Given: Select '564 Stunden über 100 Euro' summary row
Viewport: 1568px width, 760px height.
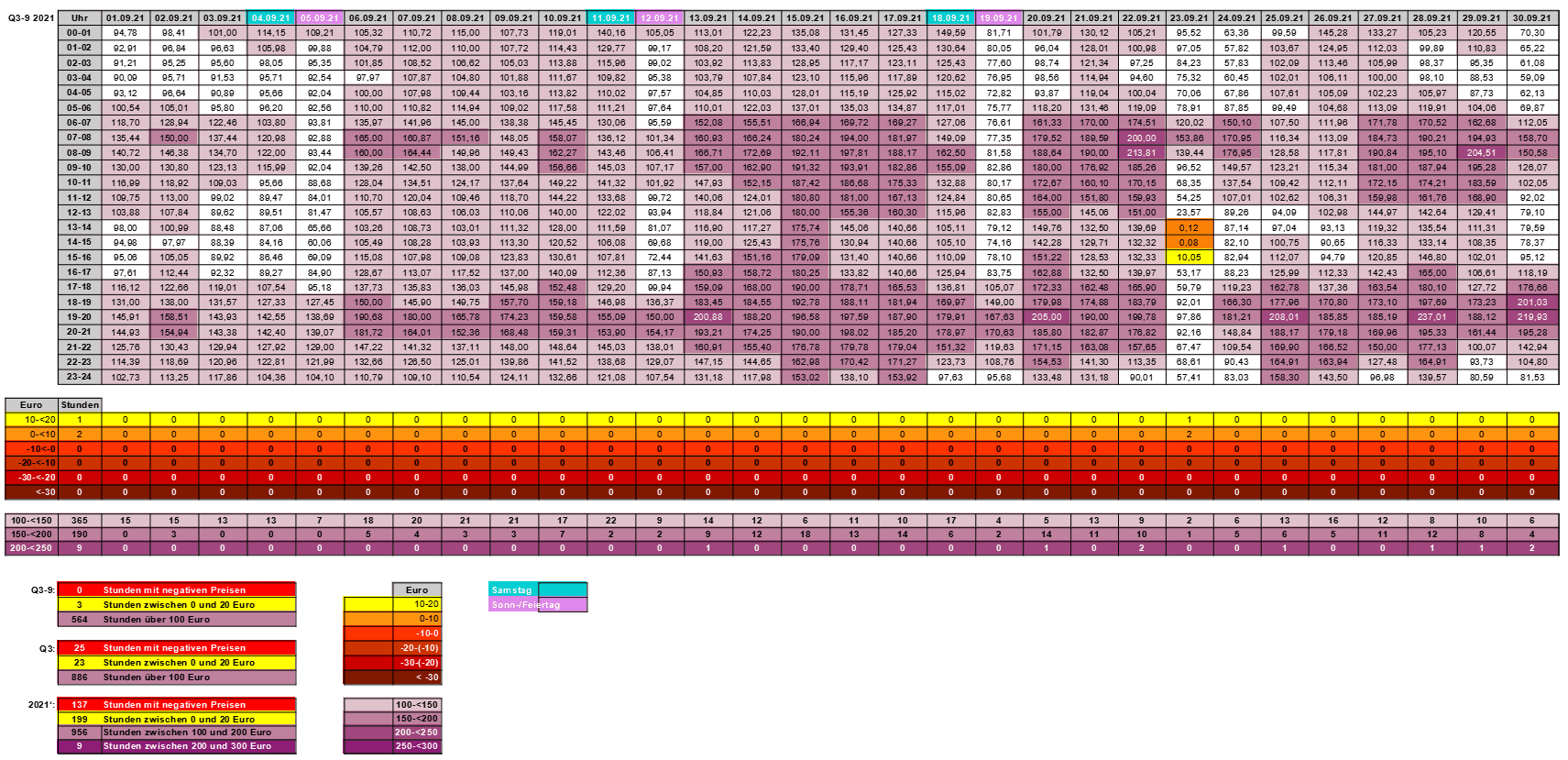Looking at the screenshot, I should (176, 620).
